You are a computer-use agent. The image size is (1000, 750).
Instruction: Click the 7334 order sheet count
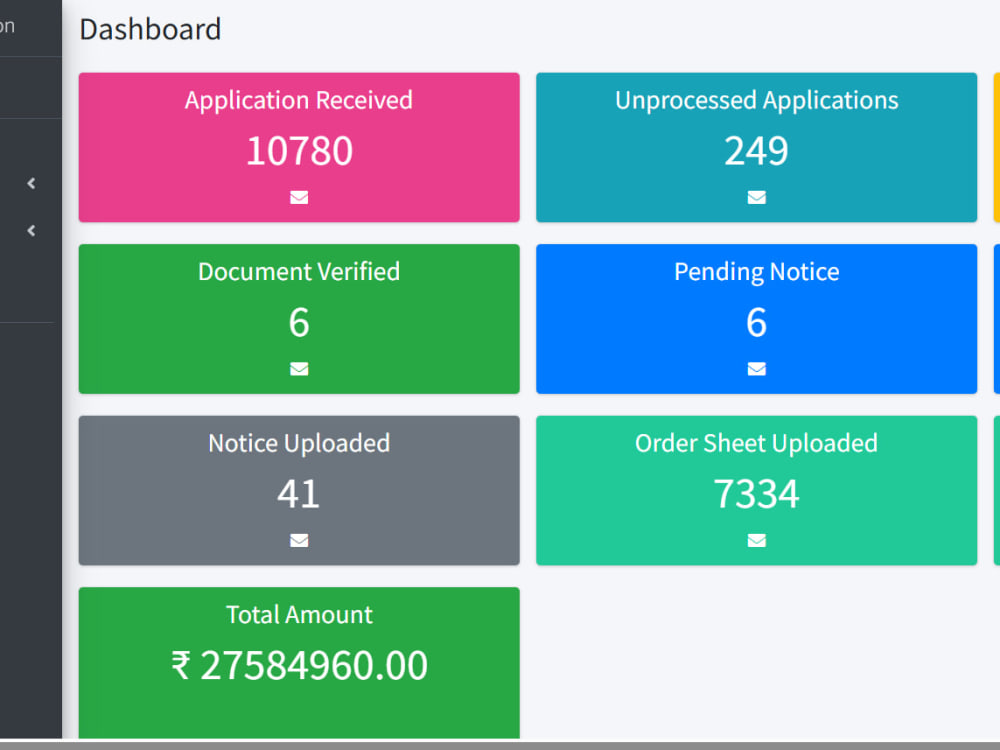click(756, 494)
